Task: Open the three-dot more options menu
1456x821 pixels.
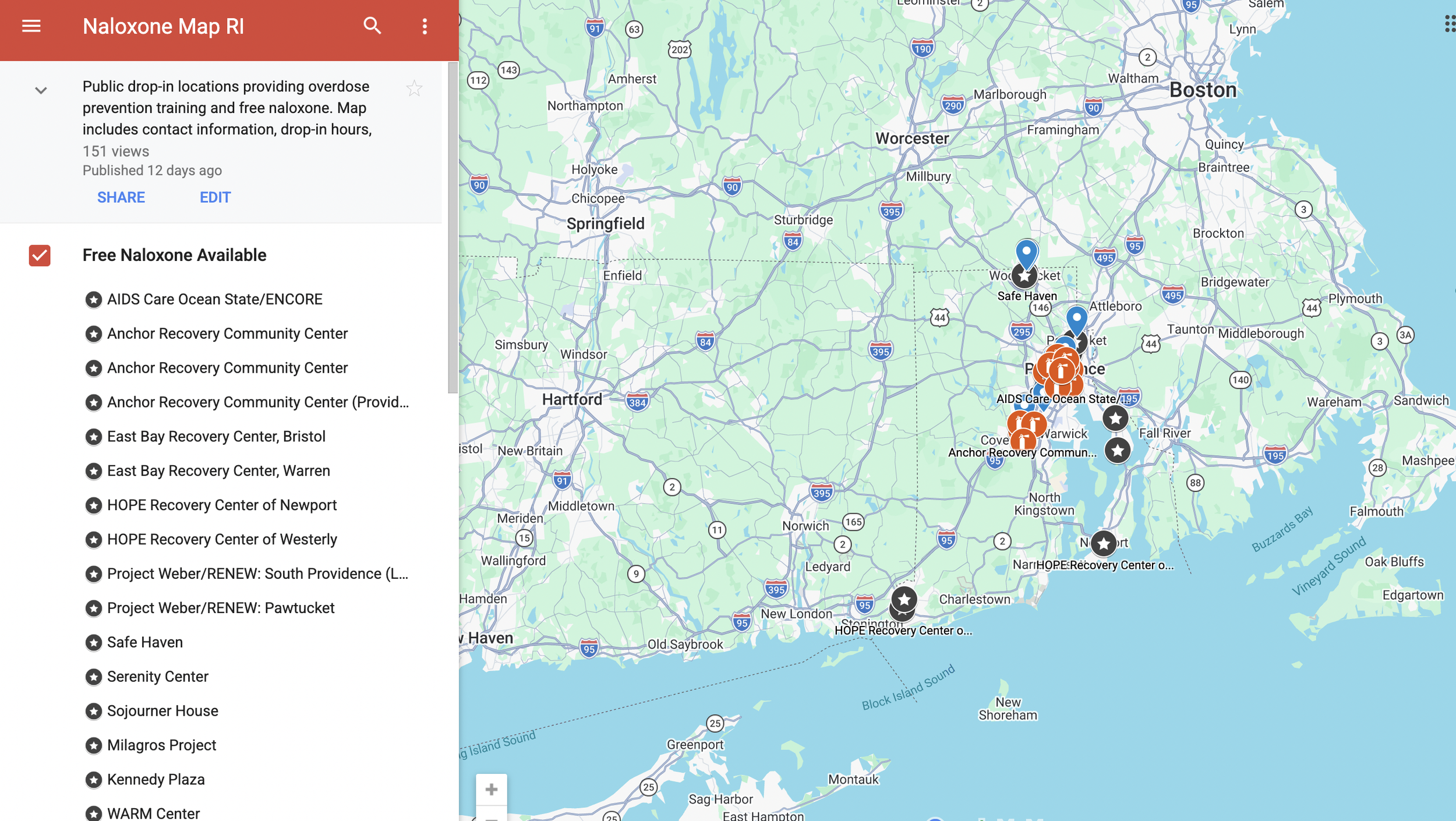Action: point(425,26)
